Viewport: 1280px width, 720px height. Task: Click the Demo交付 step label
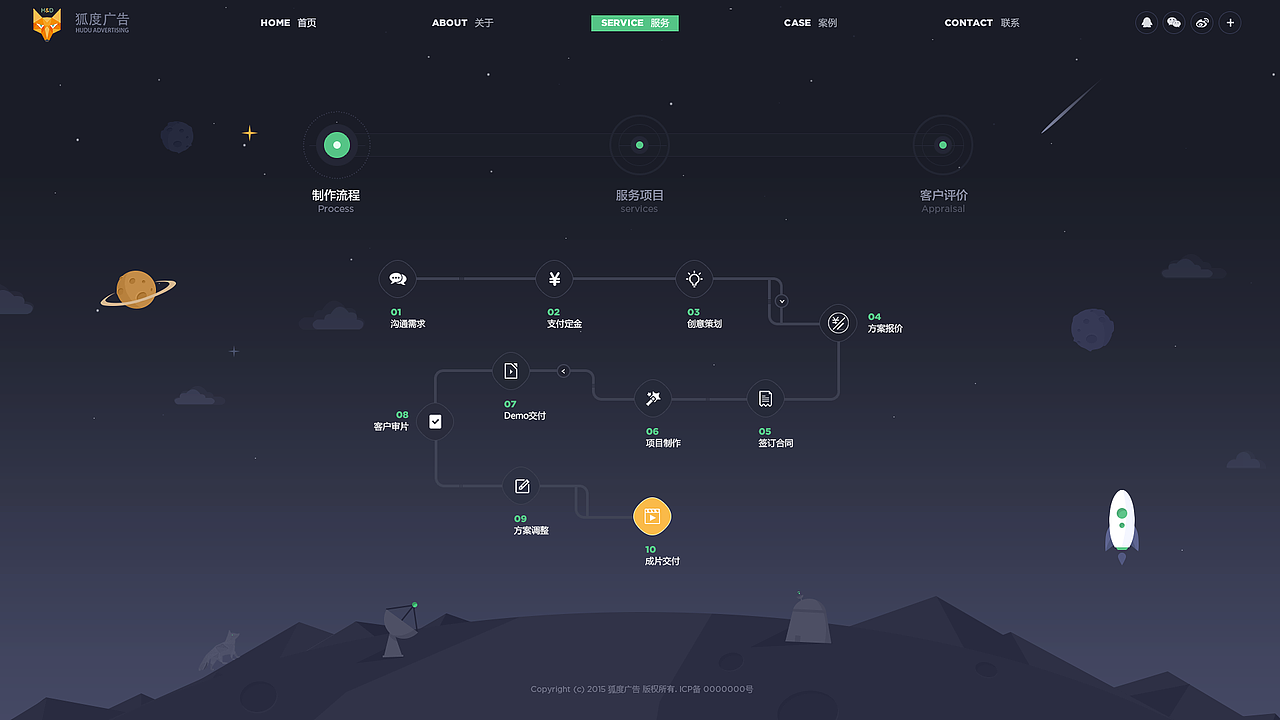tap(525, 416)
